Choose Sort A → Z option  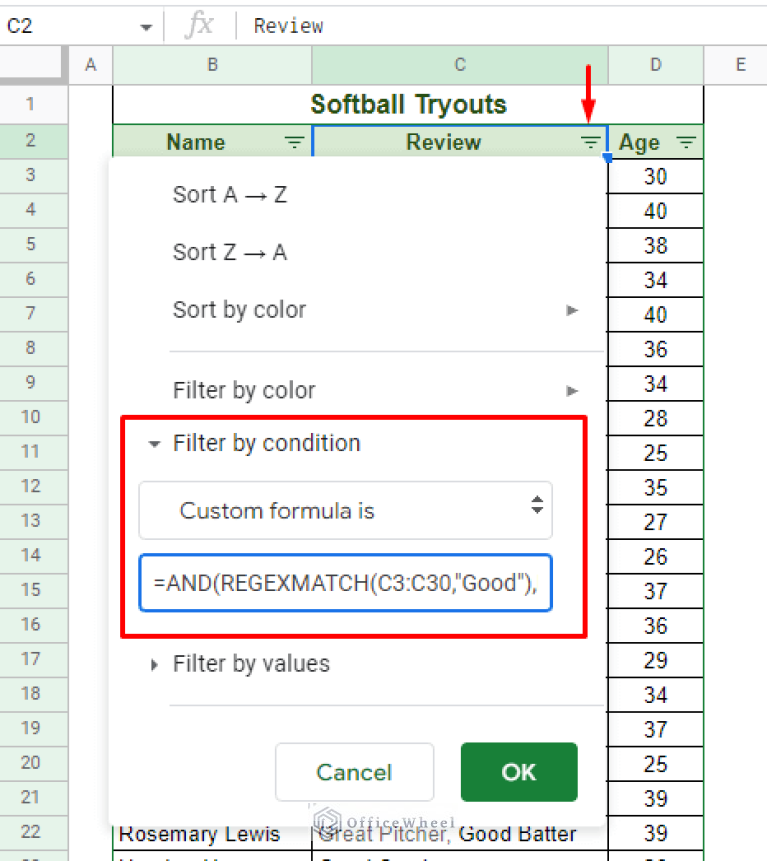[x=230, y=195]
